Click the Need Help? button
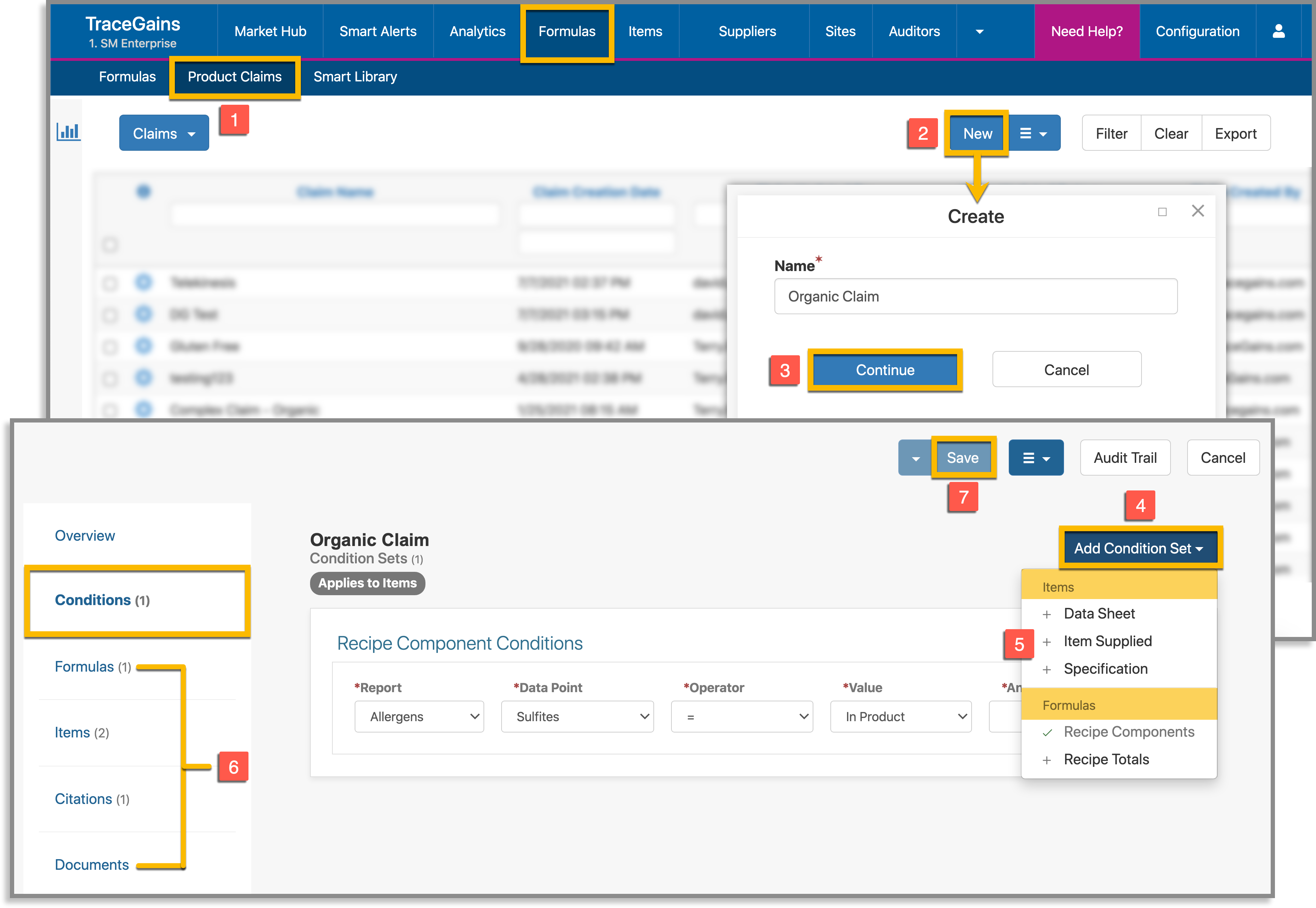Image resolution: width=1316 pixels, height=908 pixels. (1087, 31)
